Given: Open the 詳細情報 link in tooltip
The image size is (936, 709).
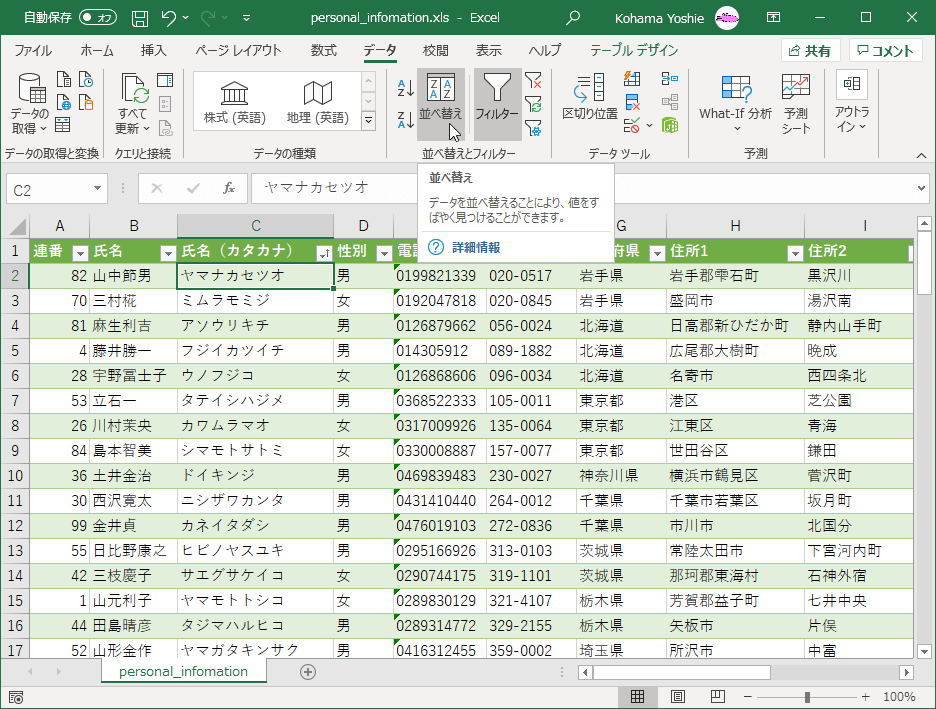Looking at the screenshot, I should coord(475,247).
